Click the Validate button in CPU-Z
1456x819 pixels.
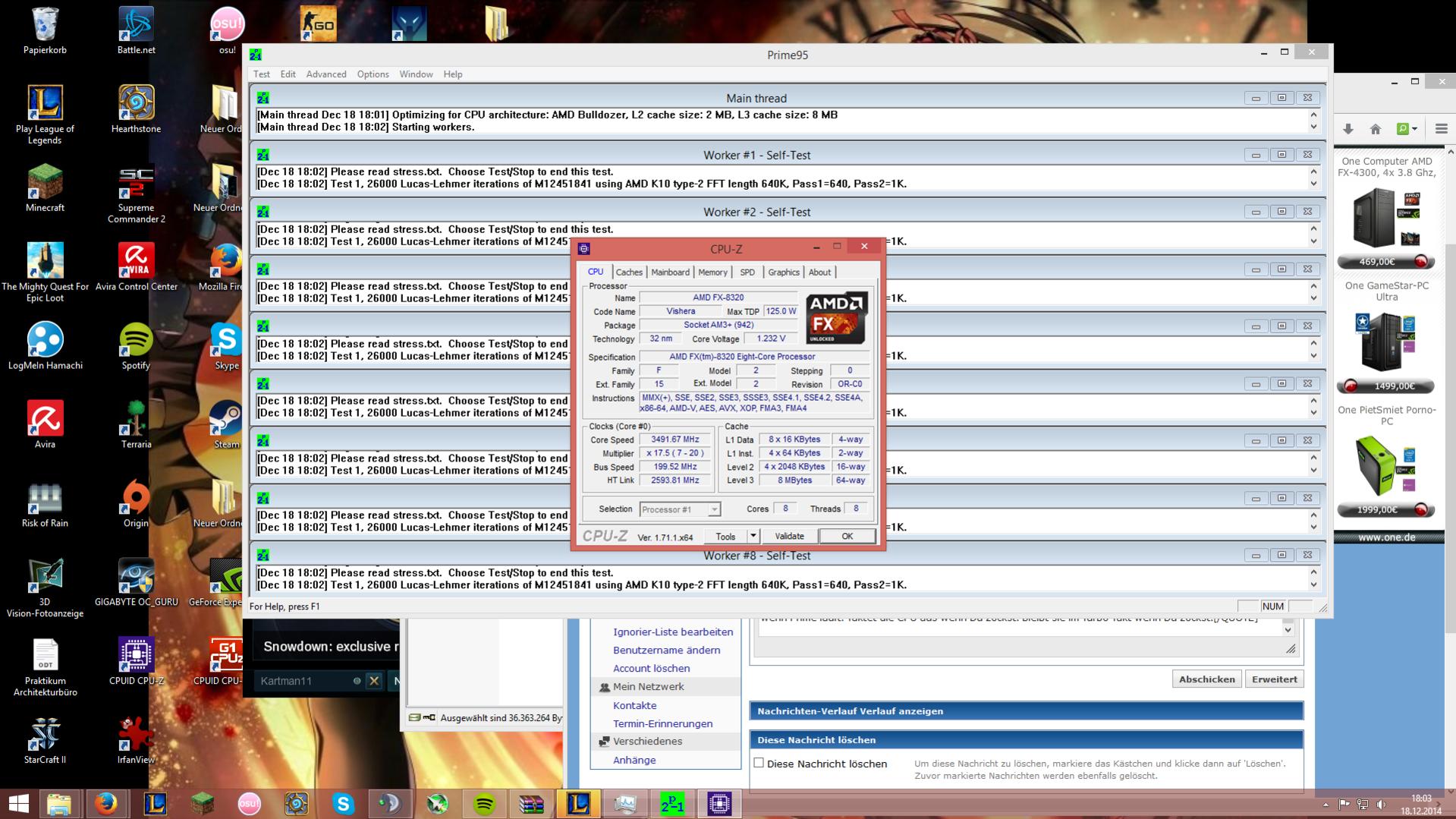point(789,536)
